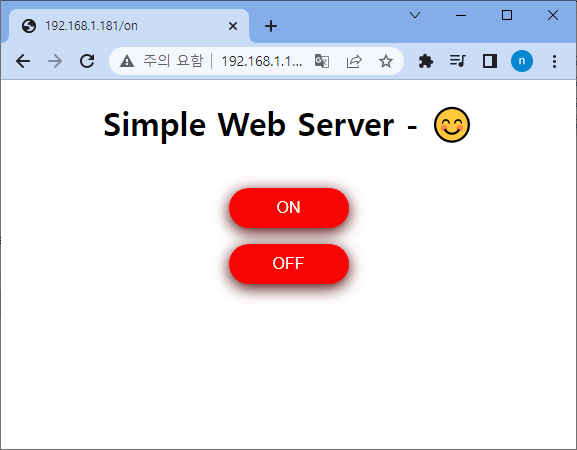Image resolution: width=577 pixels, height=450 pixels.
Task: Click the red ON button
Action: coord(289,208)
